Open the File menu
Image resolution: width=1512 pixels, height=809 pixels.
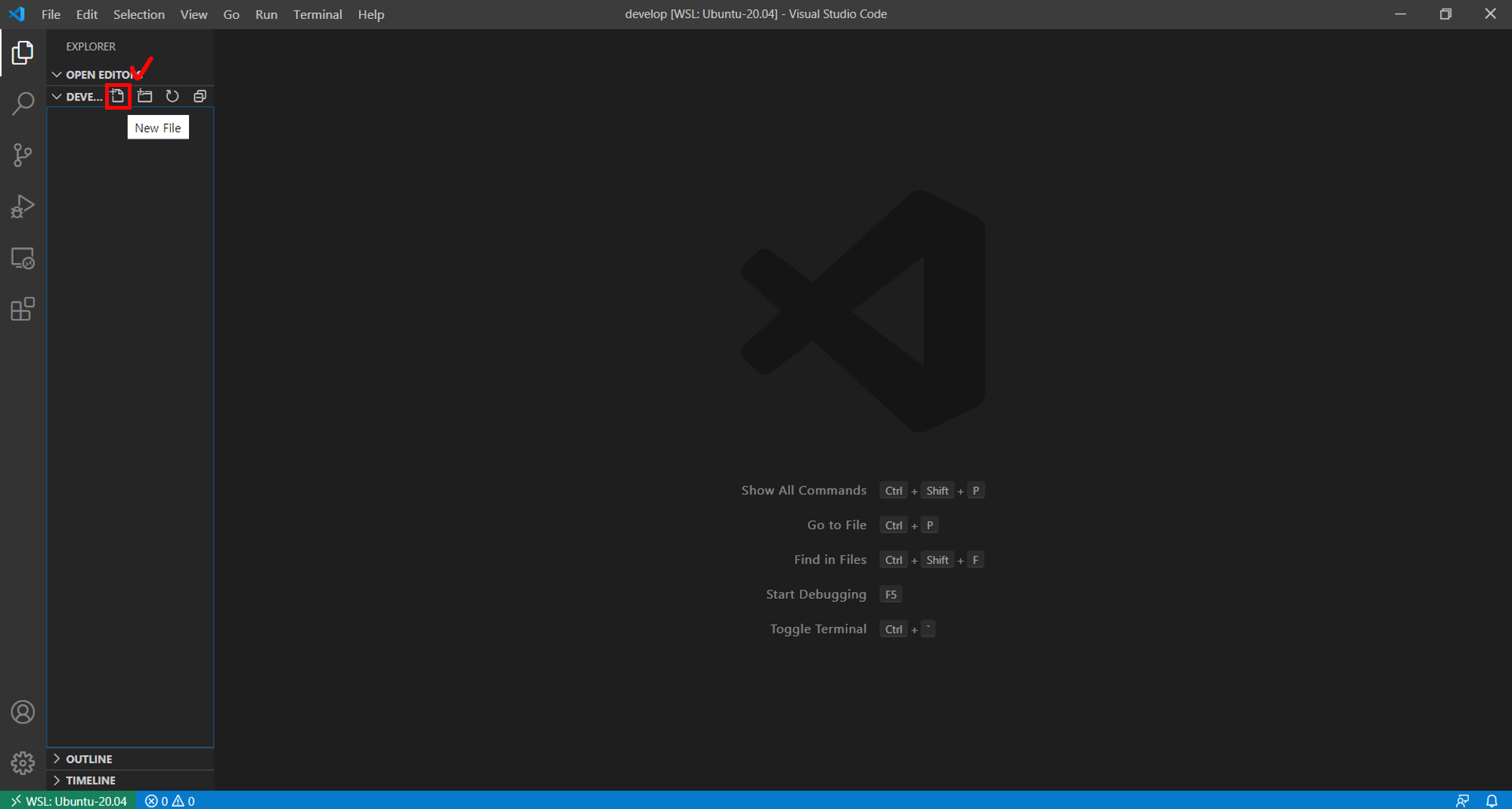pos(51,14)
